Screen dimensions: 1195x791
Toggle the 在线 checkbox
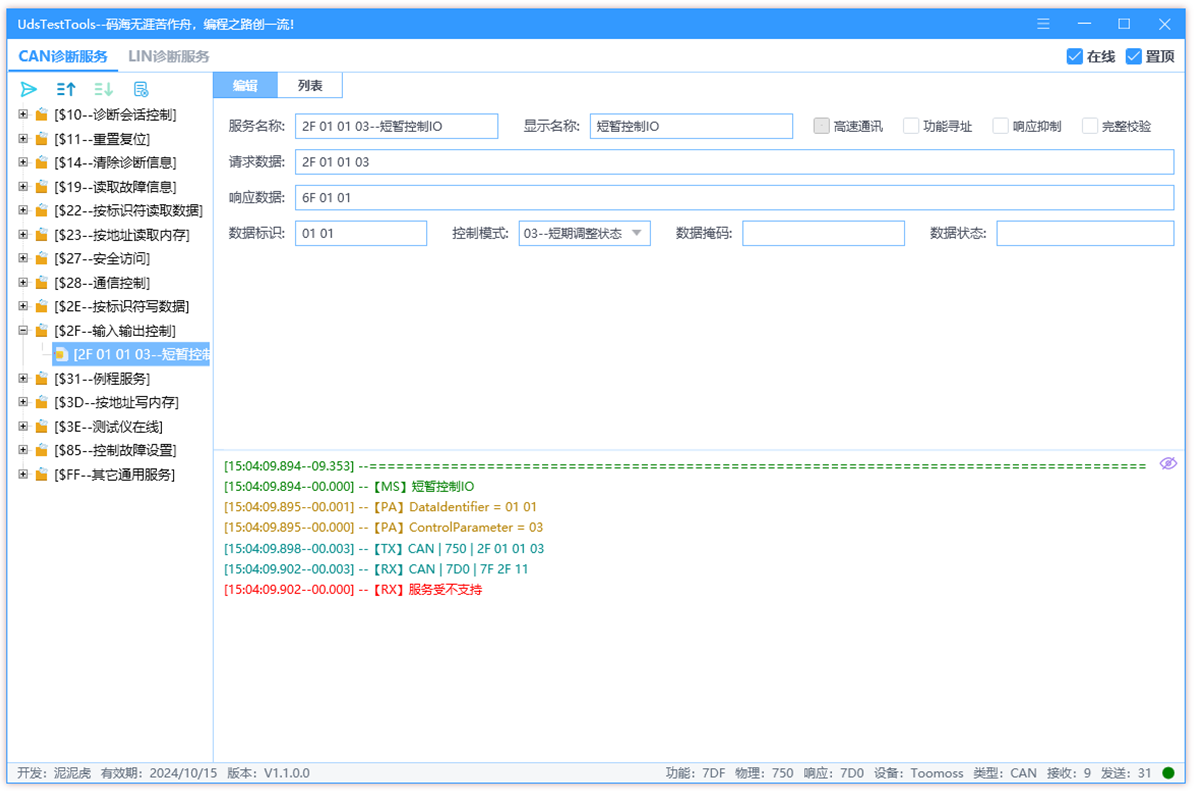(1075, 56)
